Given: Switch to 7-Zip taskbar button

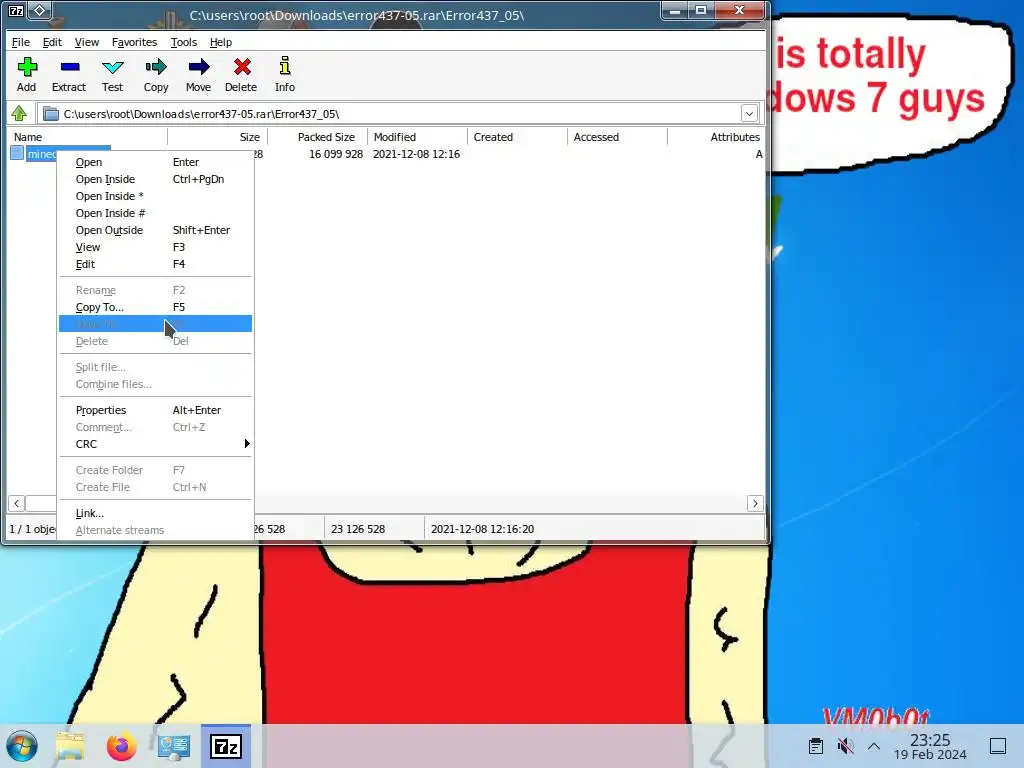Looking at the screenshot, I should [x=226, y=746].
